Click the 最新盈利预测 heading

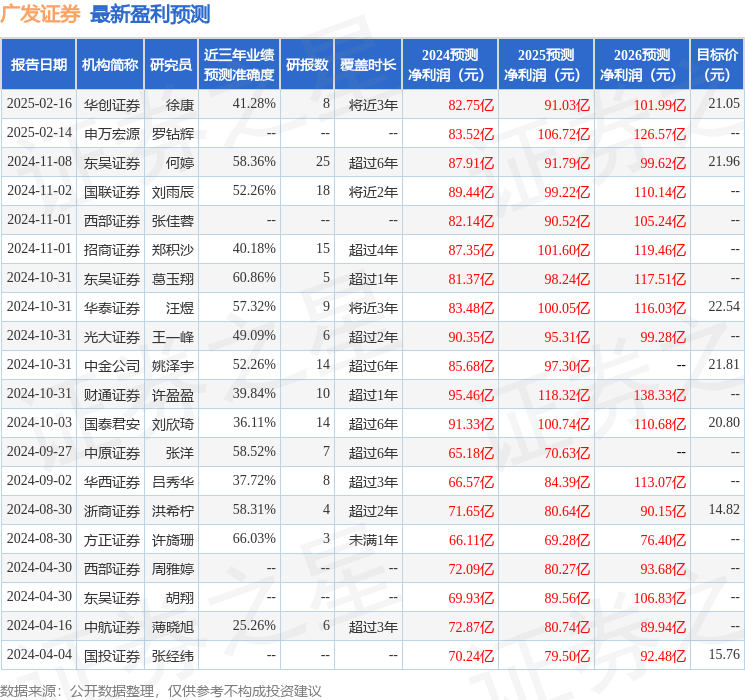[150, 14]
